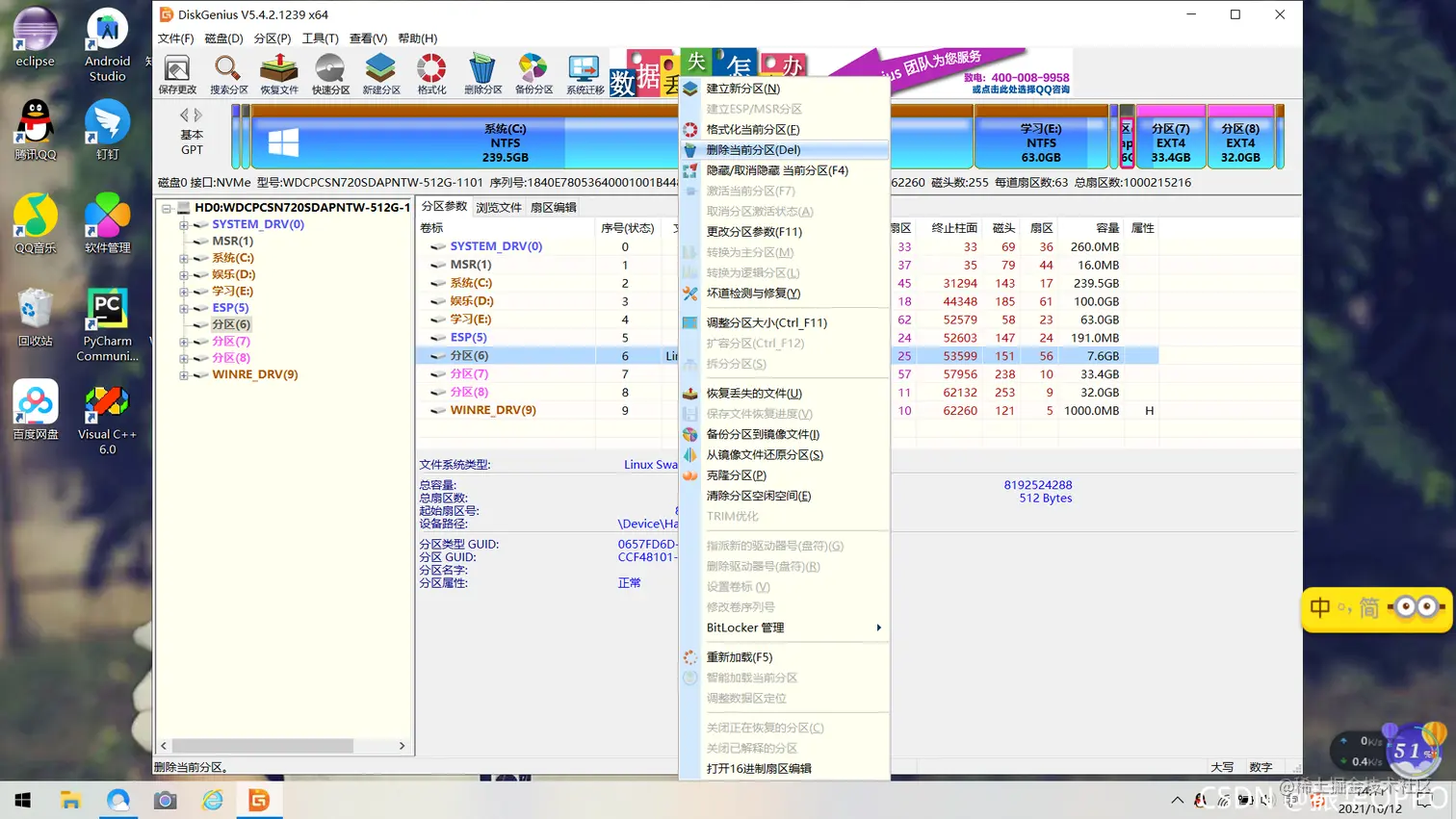This screenshot has height=819, width=1456.
Task: Expand the 娱乐(D:) tree node
Action: [185, 274]
